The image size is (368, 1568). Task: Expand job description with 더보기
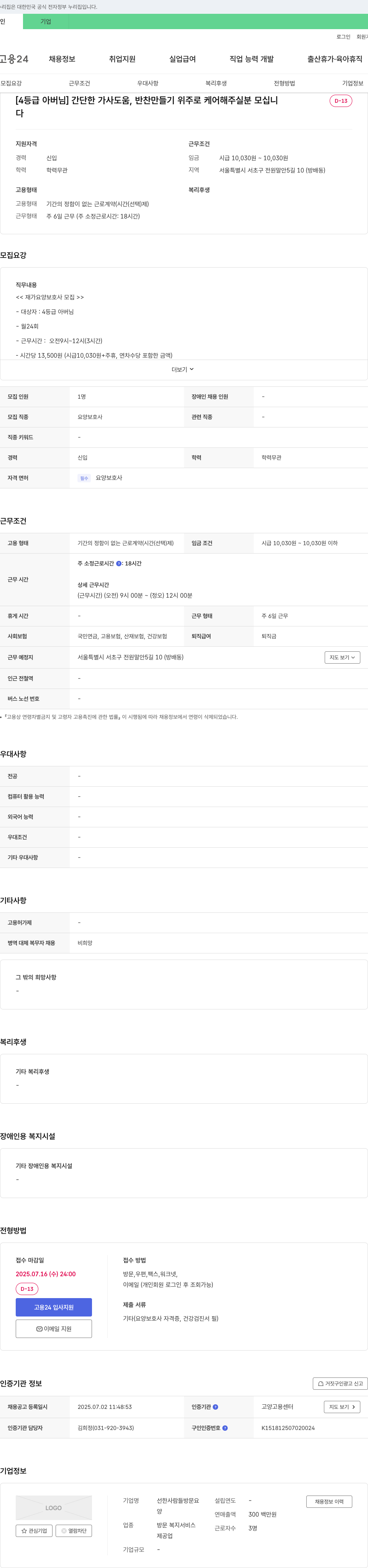coord(182,370)
